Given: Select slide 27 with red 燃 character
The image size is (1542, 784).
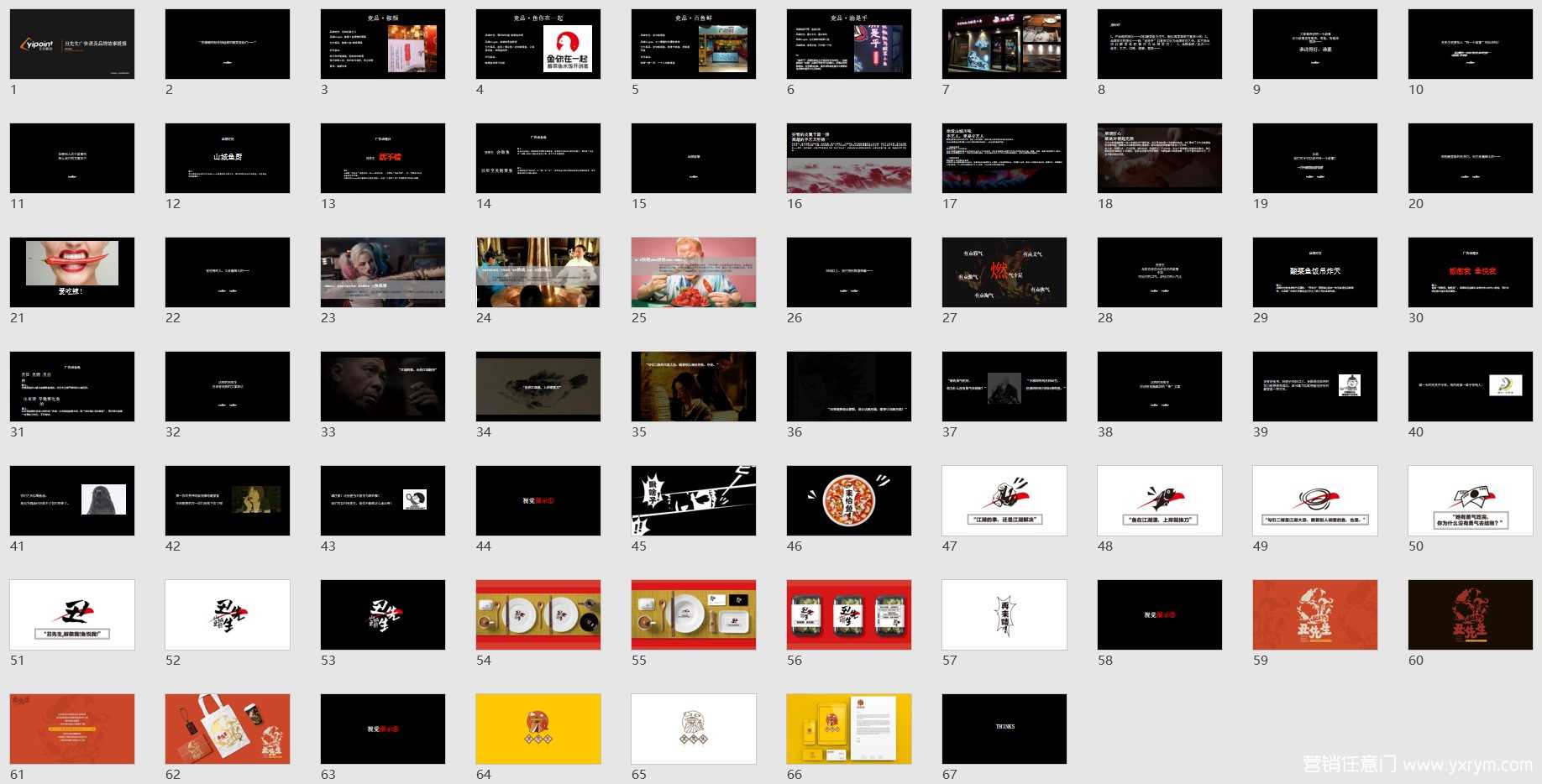Looking at the screenshot, I should [x=1004, y=272].
